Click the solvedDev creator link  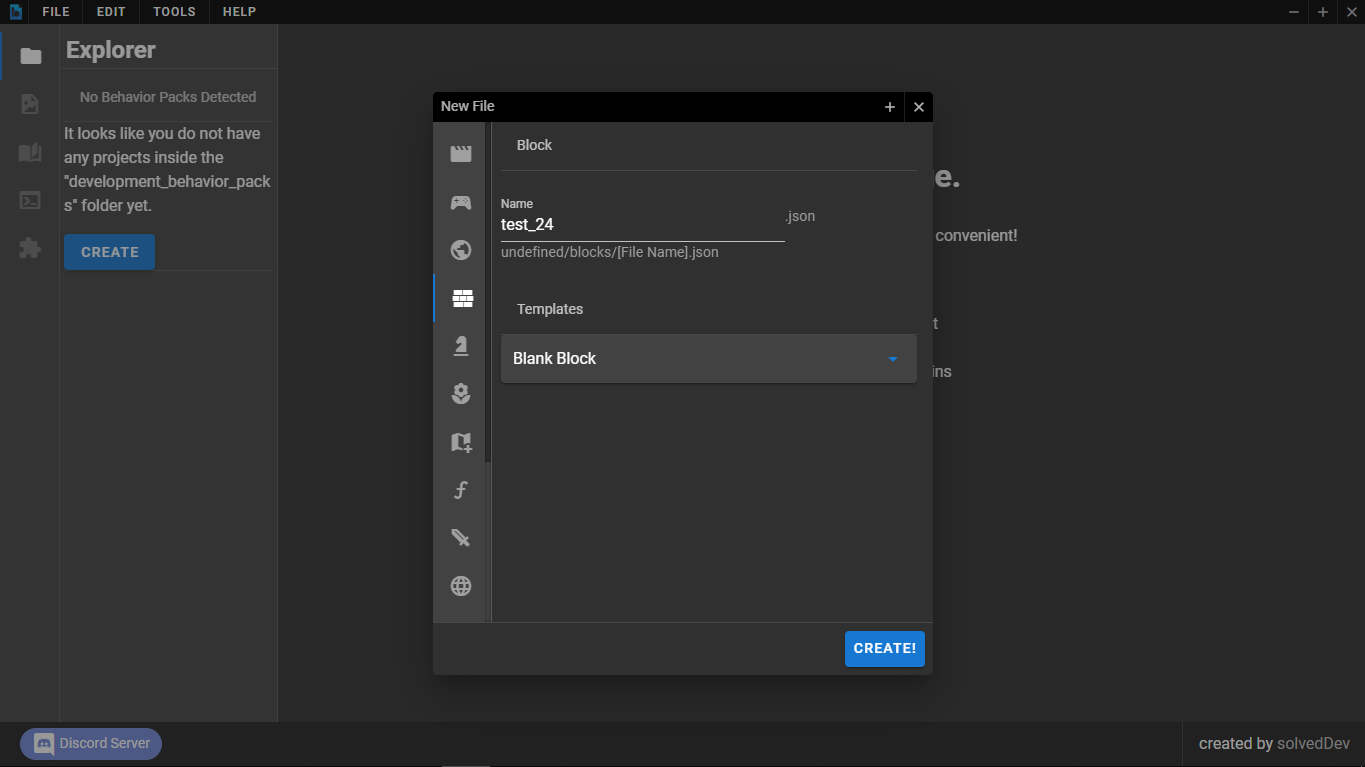(x=1313, y=744)
